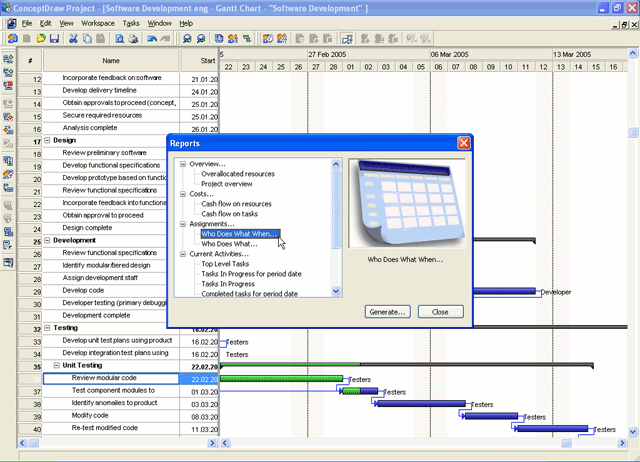This screenshot has height=462, width=640.
Task: Click the ConceptDraw document icon by the File menu
Action: pos(11,23)
